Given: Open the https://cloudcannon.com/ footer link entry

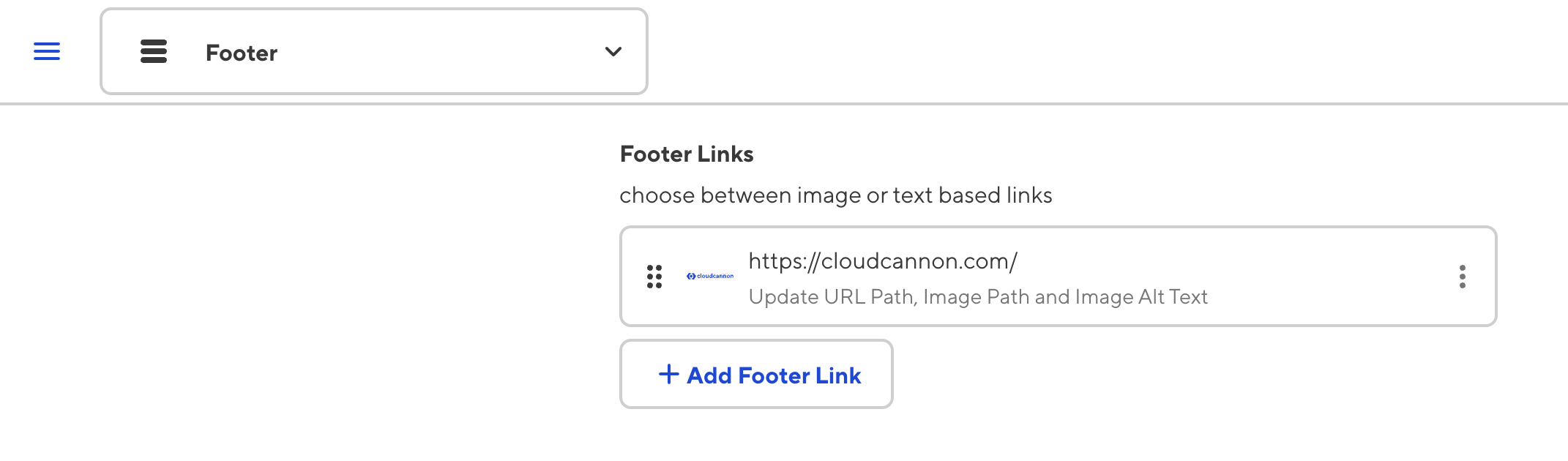Looking at the screenshot, I should coord(882,261).
